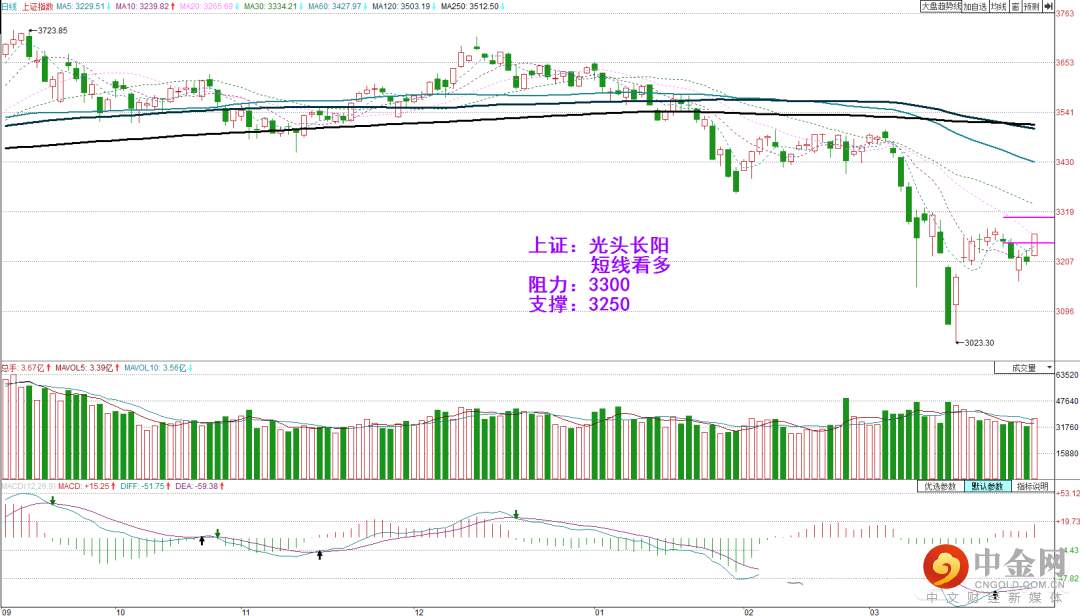Click the +53.12 MACD axis label
The height and width of the screenshot is (616, 1080).
click(x=1068, y=493)
